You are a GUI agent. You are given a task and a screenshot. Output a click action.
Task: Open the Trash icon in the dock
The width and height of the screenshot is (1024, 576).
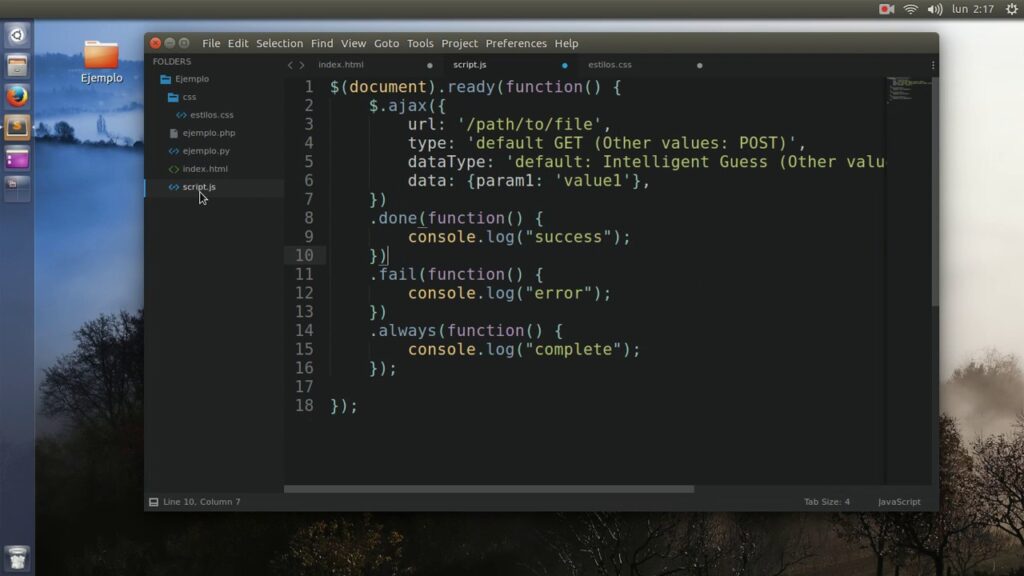pyautogui.click(x=17, y=557)
